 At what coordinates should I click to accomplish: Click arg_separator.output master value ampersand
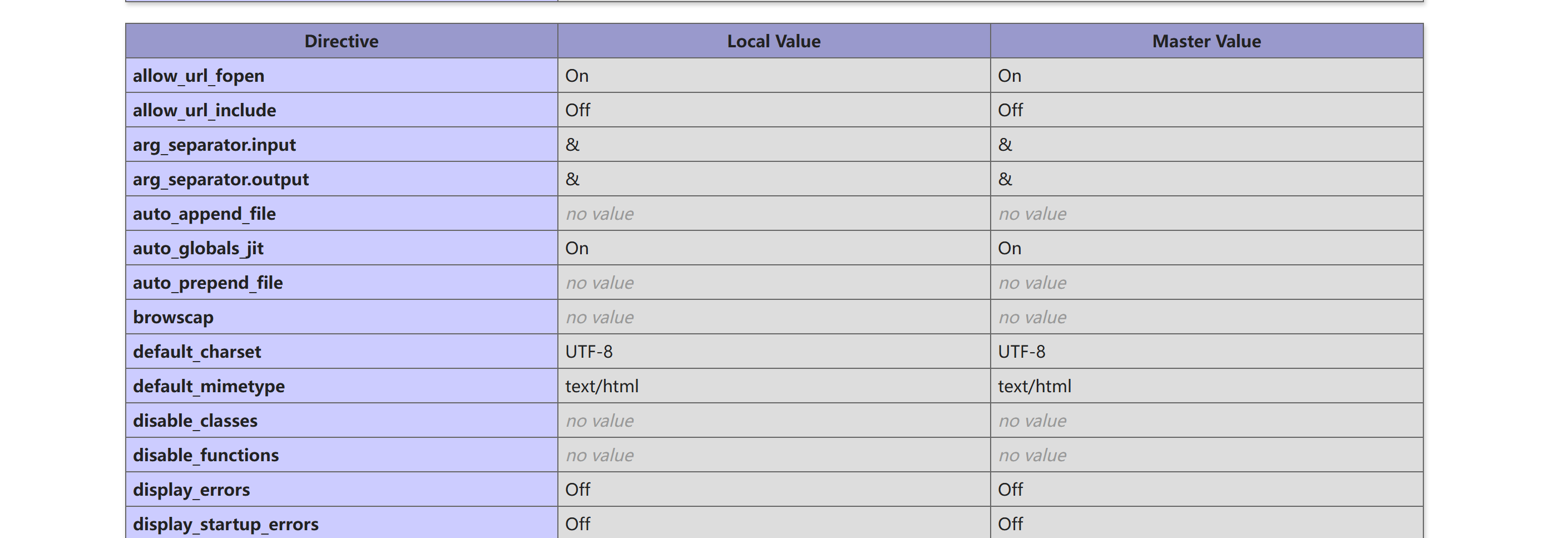point(1005,179)
